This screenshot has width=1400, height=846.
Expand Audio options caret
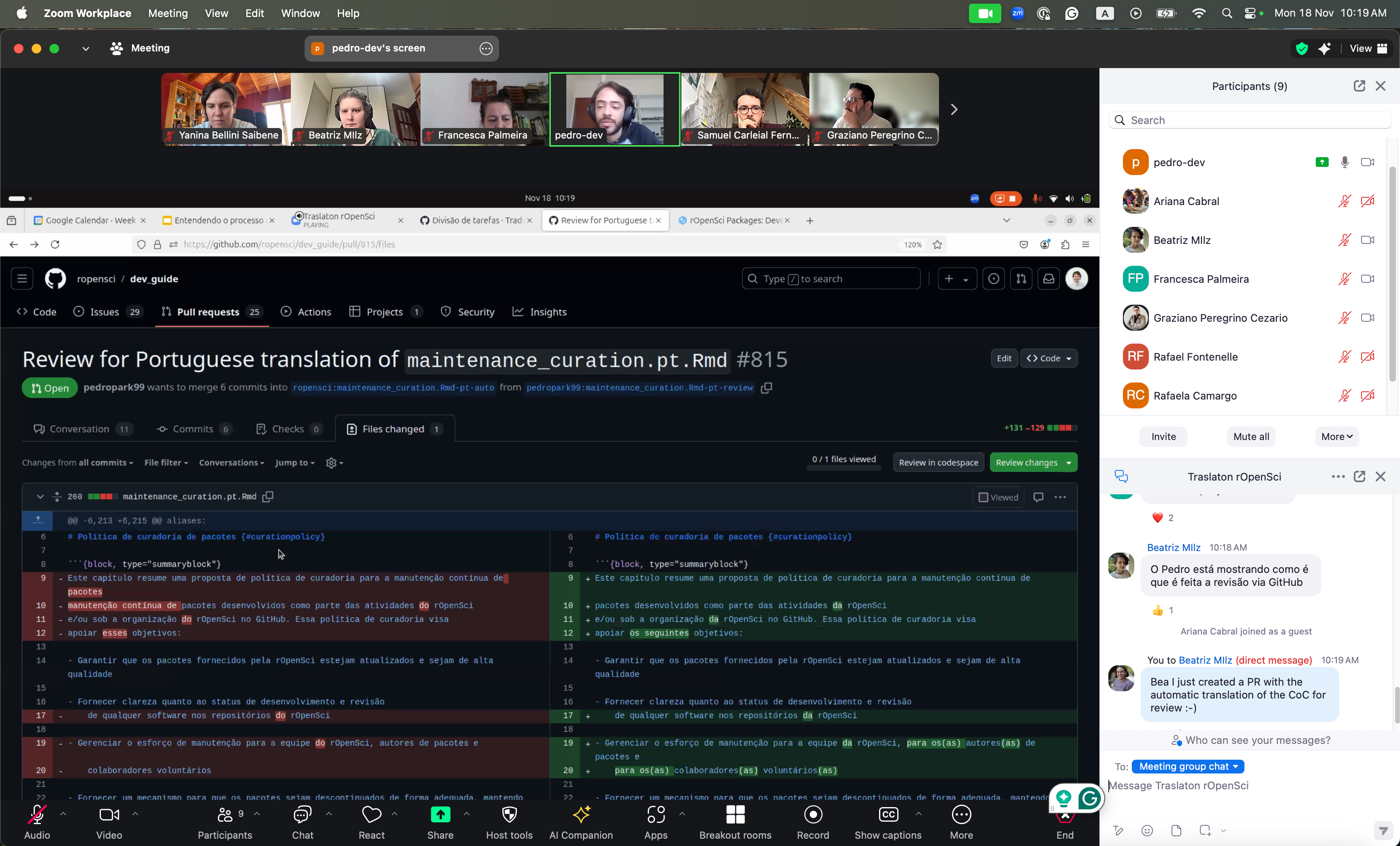[63, 814]
